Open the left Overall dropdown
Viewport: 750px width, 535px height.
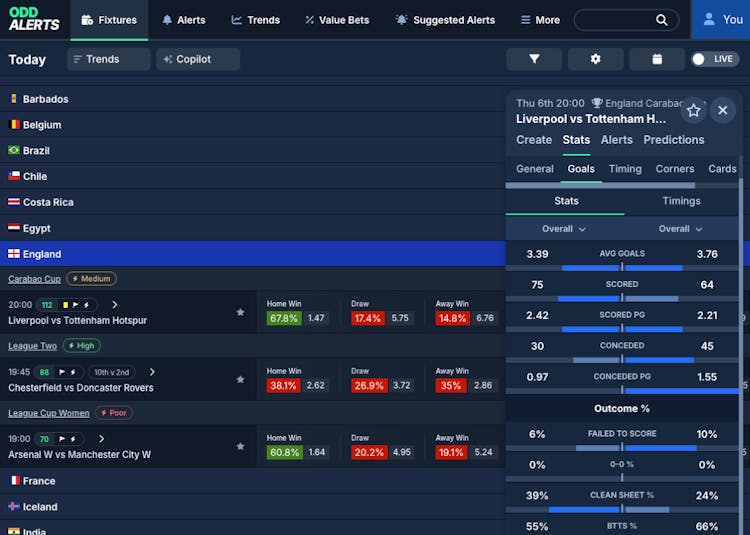tap(564, 229)
